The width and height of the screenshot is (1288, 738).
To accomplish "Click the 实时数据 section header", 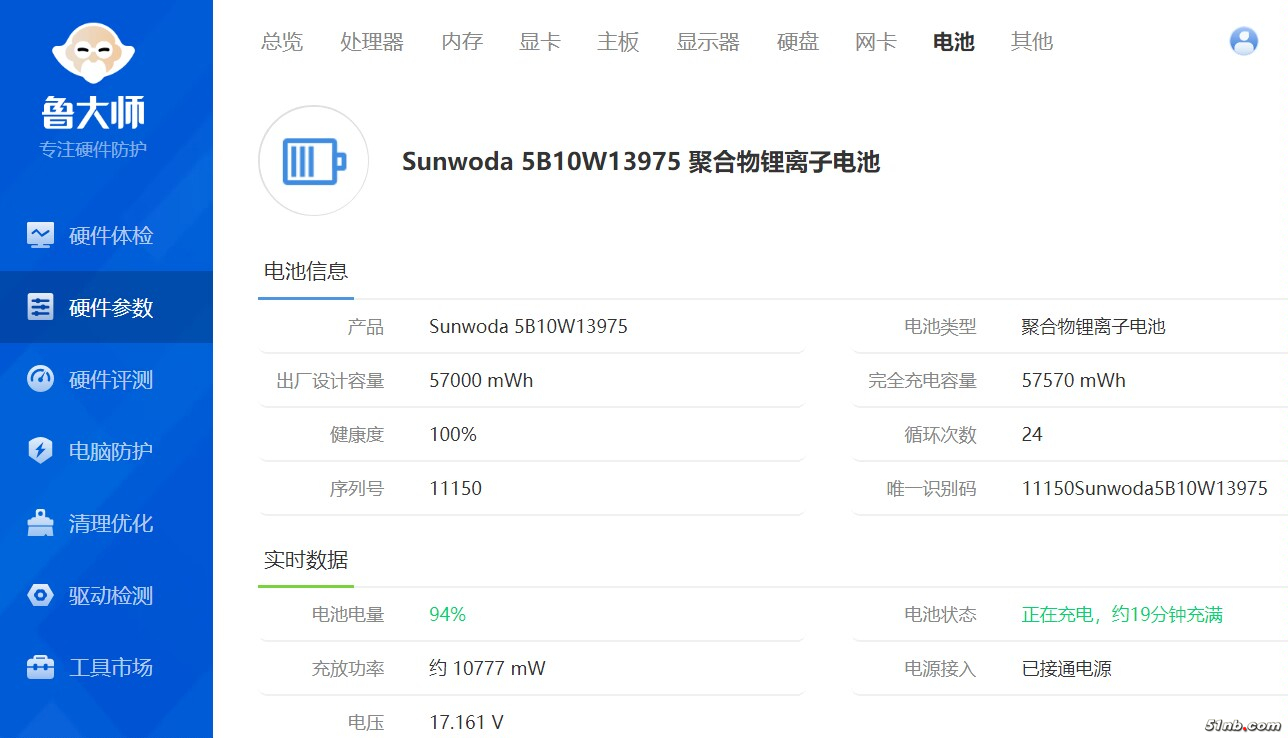I will pos(306,560).
